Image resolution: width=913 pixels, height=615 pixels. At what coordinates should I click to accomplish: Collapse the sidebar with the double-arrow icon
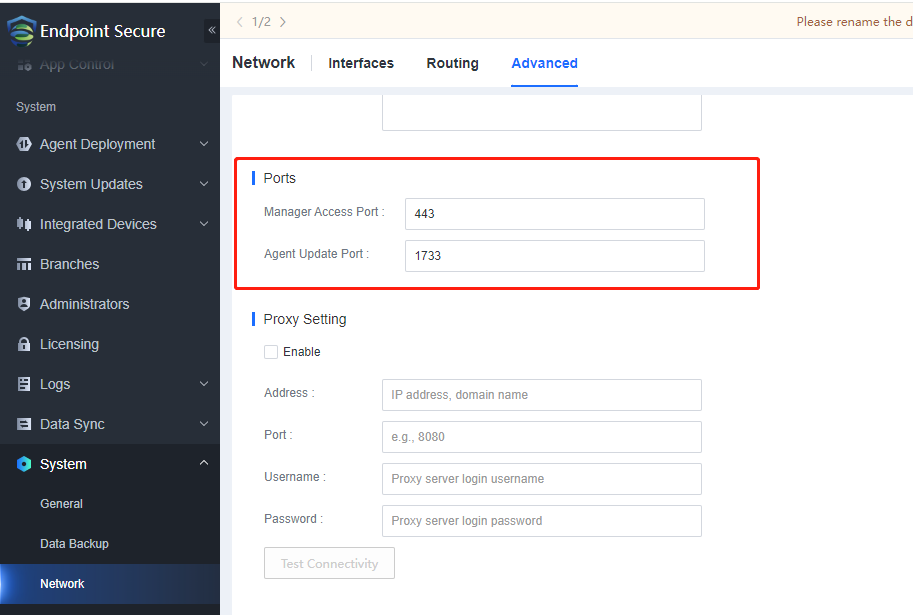pos(212,31)
